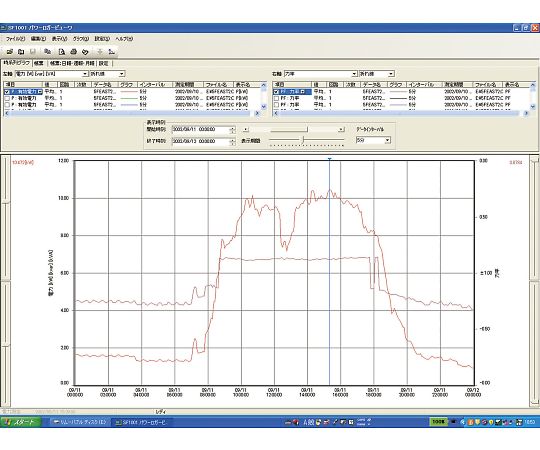Open the ファイル menu
The width and height of the screenshot is (540, 450).
click(15, 39)
